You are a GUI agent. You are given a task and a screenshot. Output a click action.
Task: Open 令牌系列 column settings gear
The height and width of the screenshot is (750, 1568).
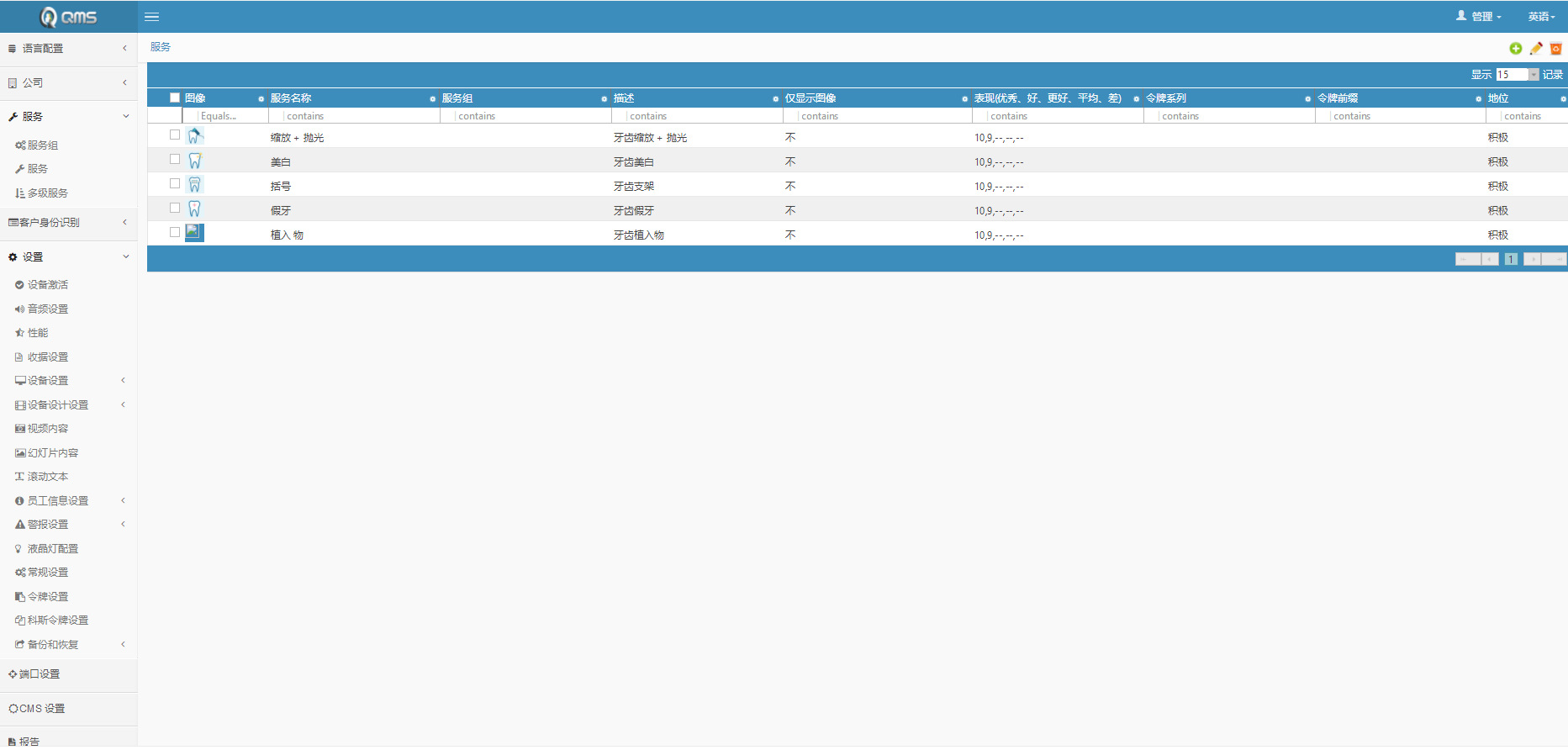pyautogui.click(x=1308, y=99)
